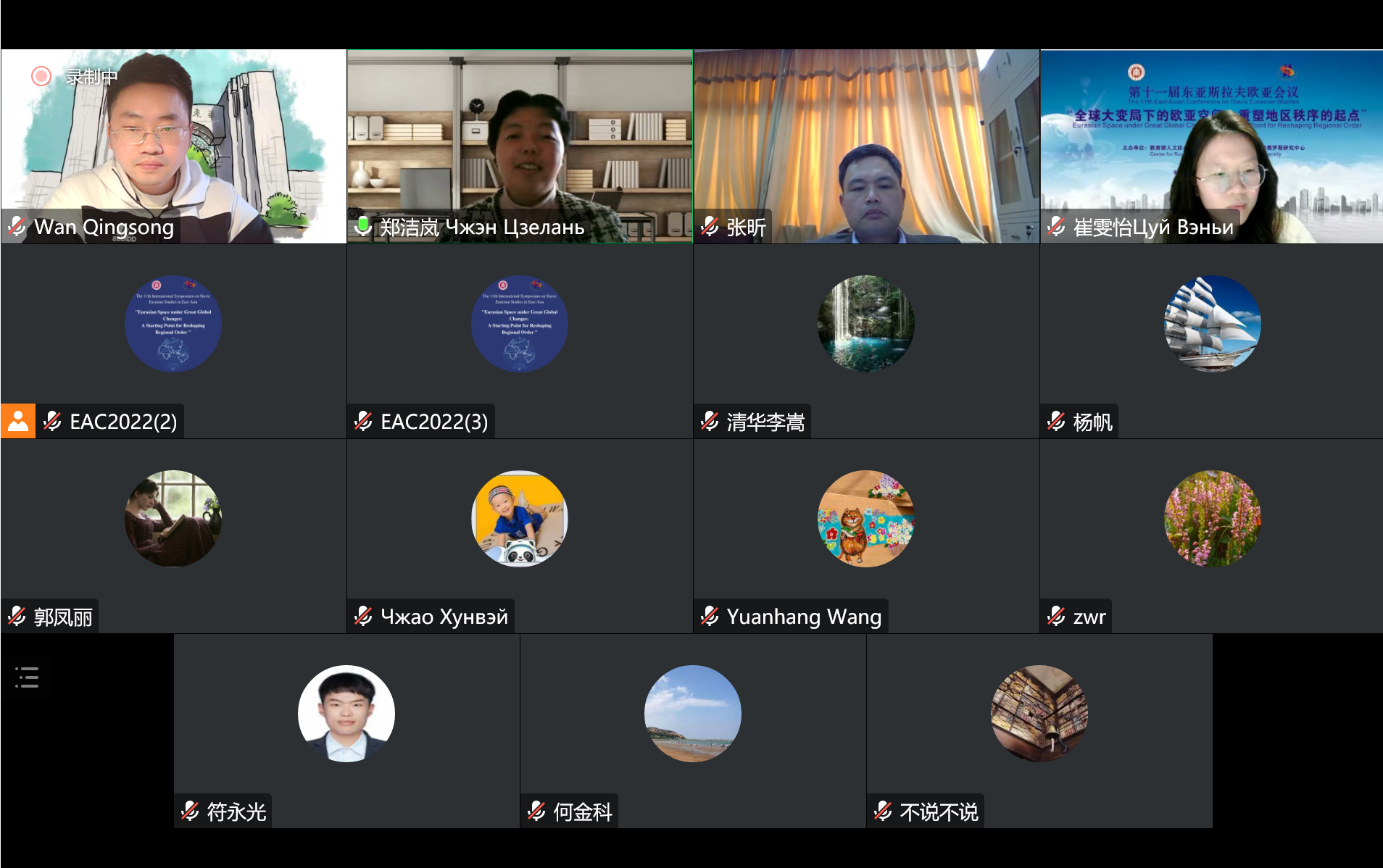Image resolution: width=1383 pixels, height=868 pixels.
Task: Select Wan Qingsong's video tile
Action: [x=173, y=145]
